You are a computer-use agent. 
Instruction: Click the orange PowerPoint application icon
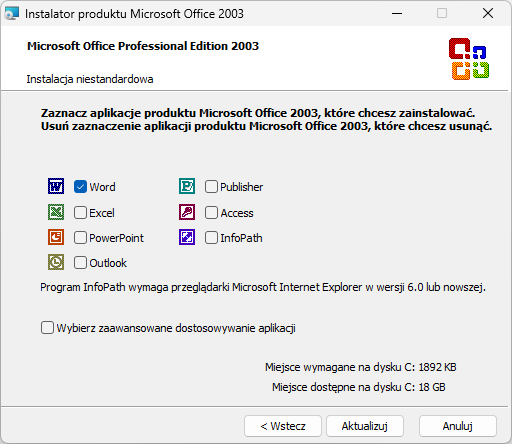[56, 237]
